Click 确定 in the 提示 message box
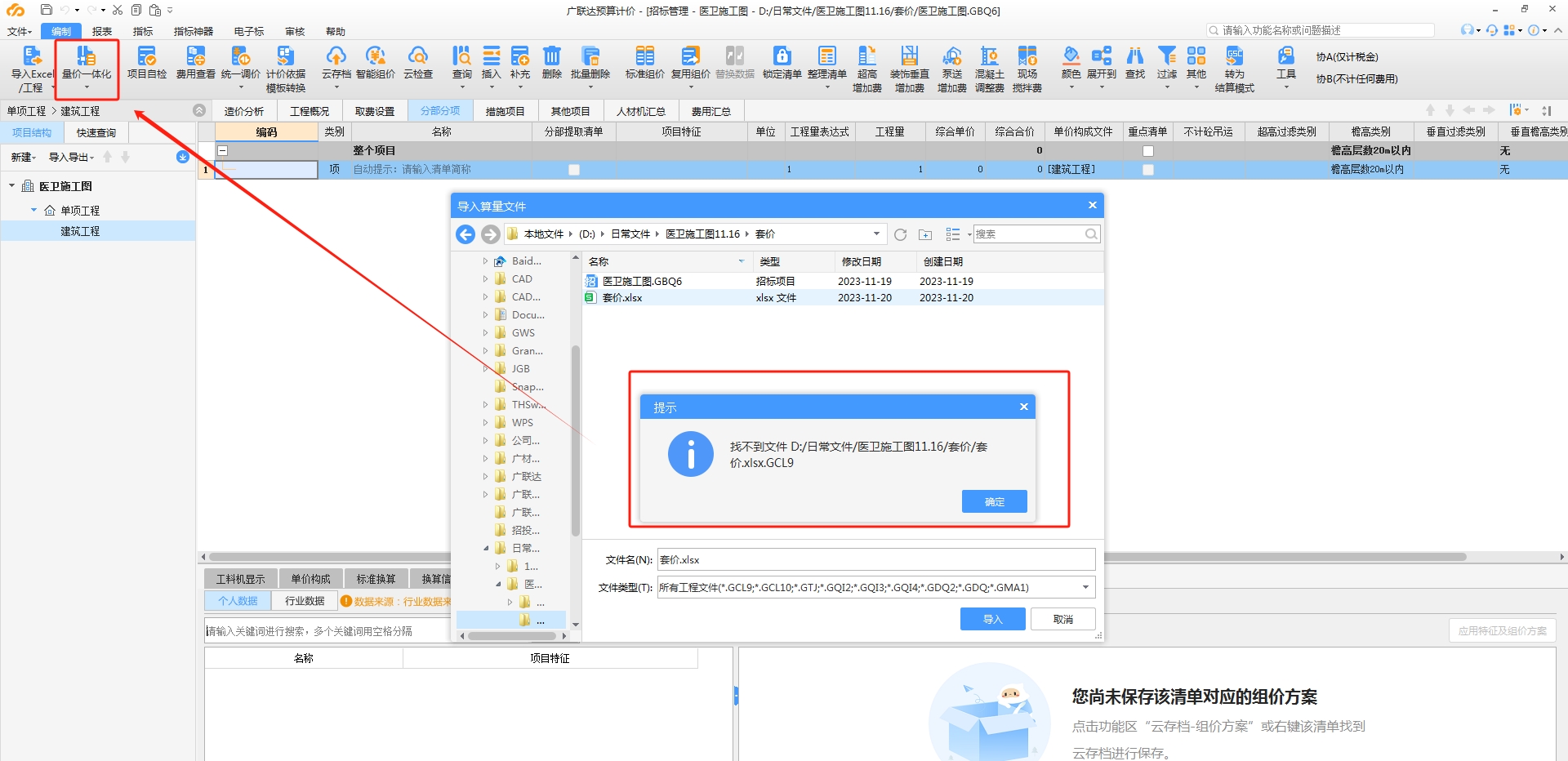 point(994,501)
